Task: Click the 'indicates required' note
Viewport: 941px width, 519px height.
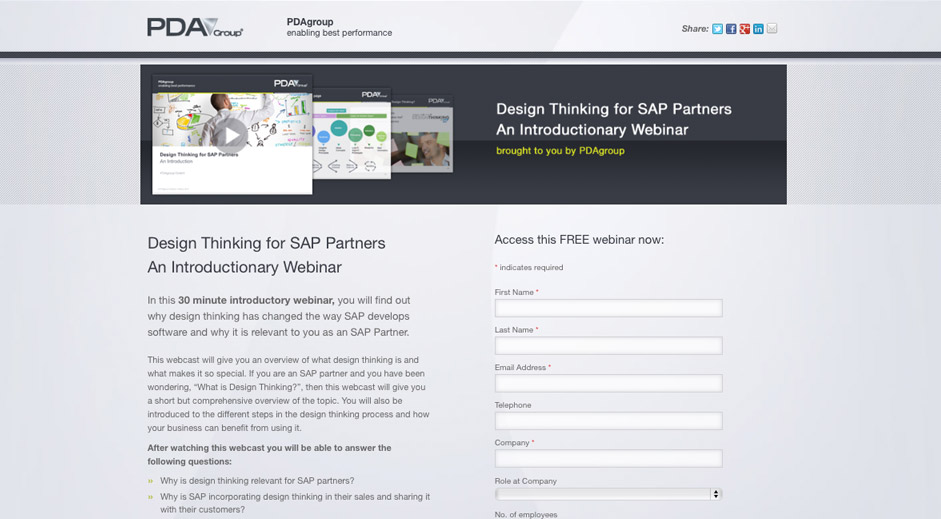Action: 531,268
